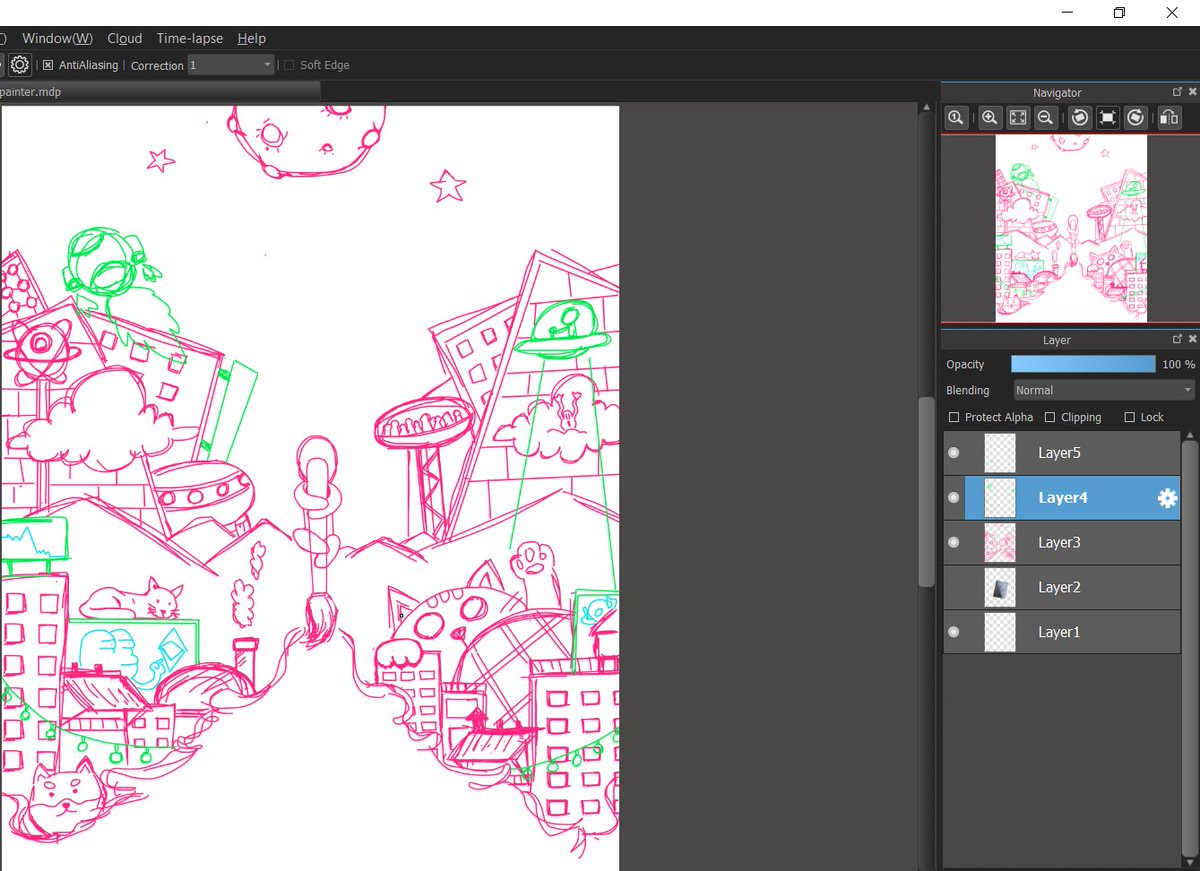1200x871 pixels.
Task: Open the Cloud menu
Action: [x=125, y=38]
